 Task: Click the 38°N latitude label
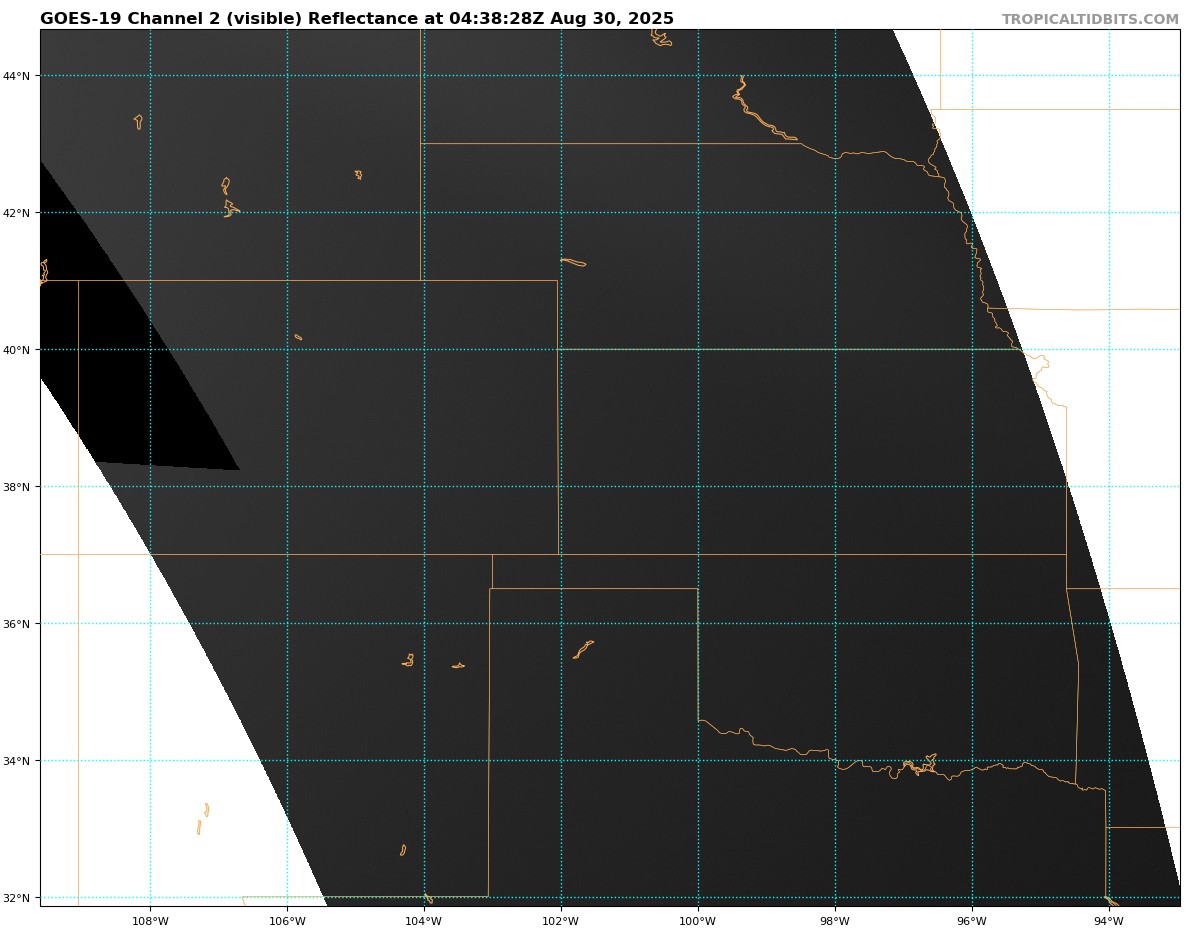[x=18, y=487]
